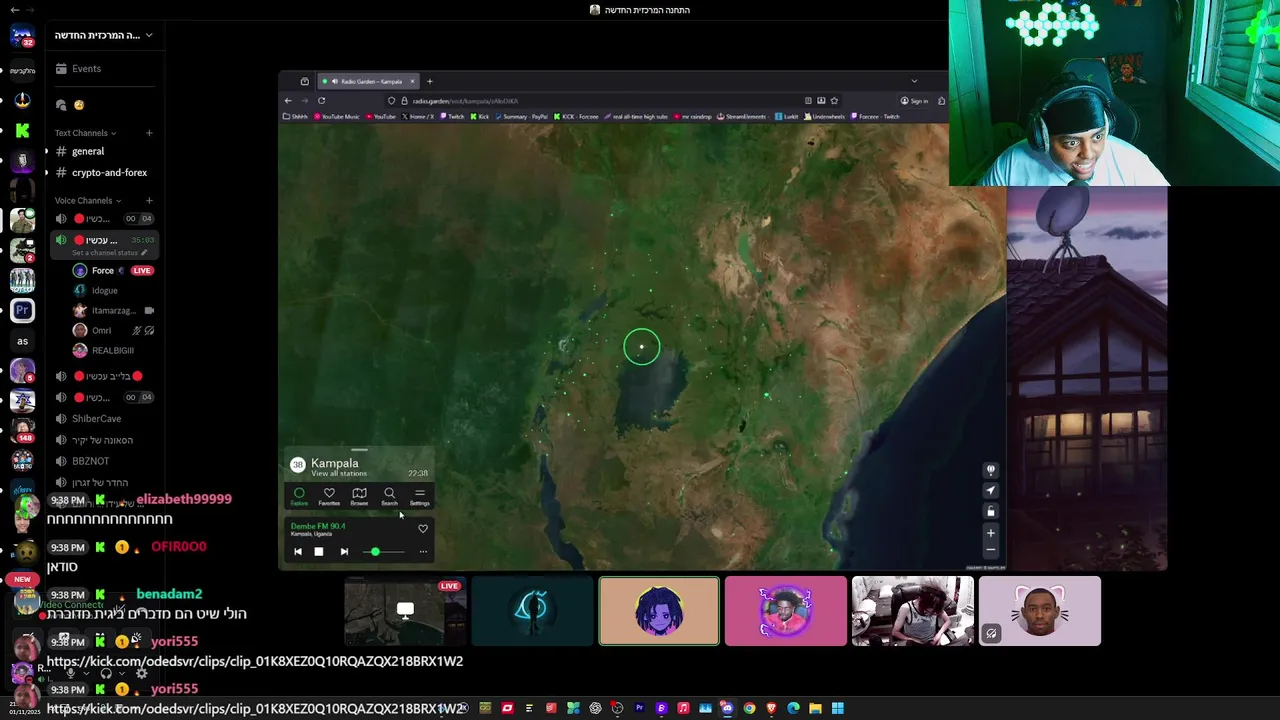
Task: Create a new text channel with plus
Action: [149, 133]
